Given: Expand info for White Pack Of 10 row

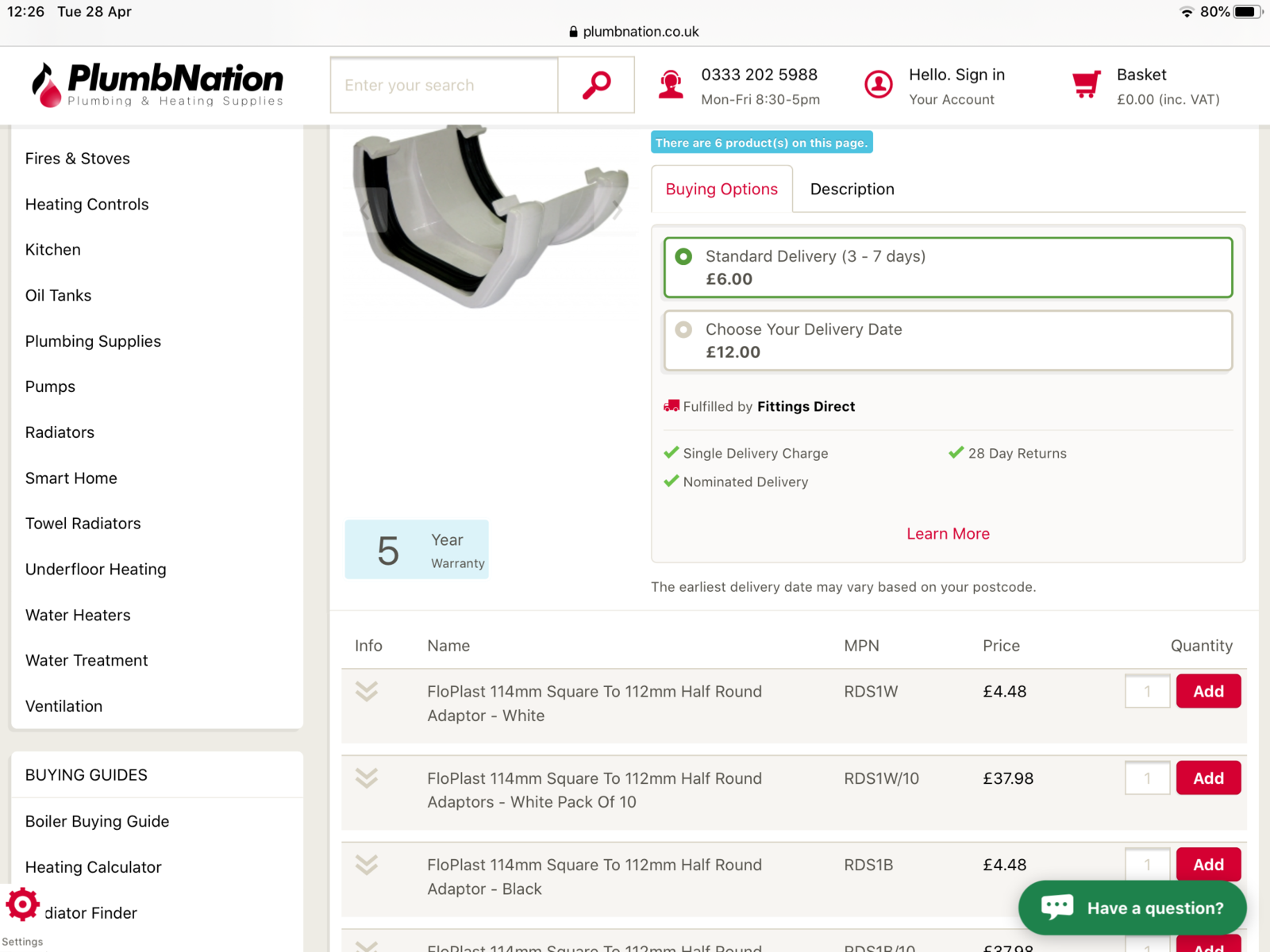Looking at the screenshot, I should coord(367,778).
